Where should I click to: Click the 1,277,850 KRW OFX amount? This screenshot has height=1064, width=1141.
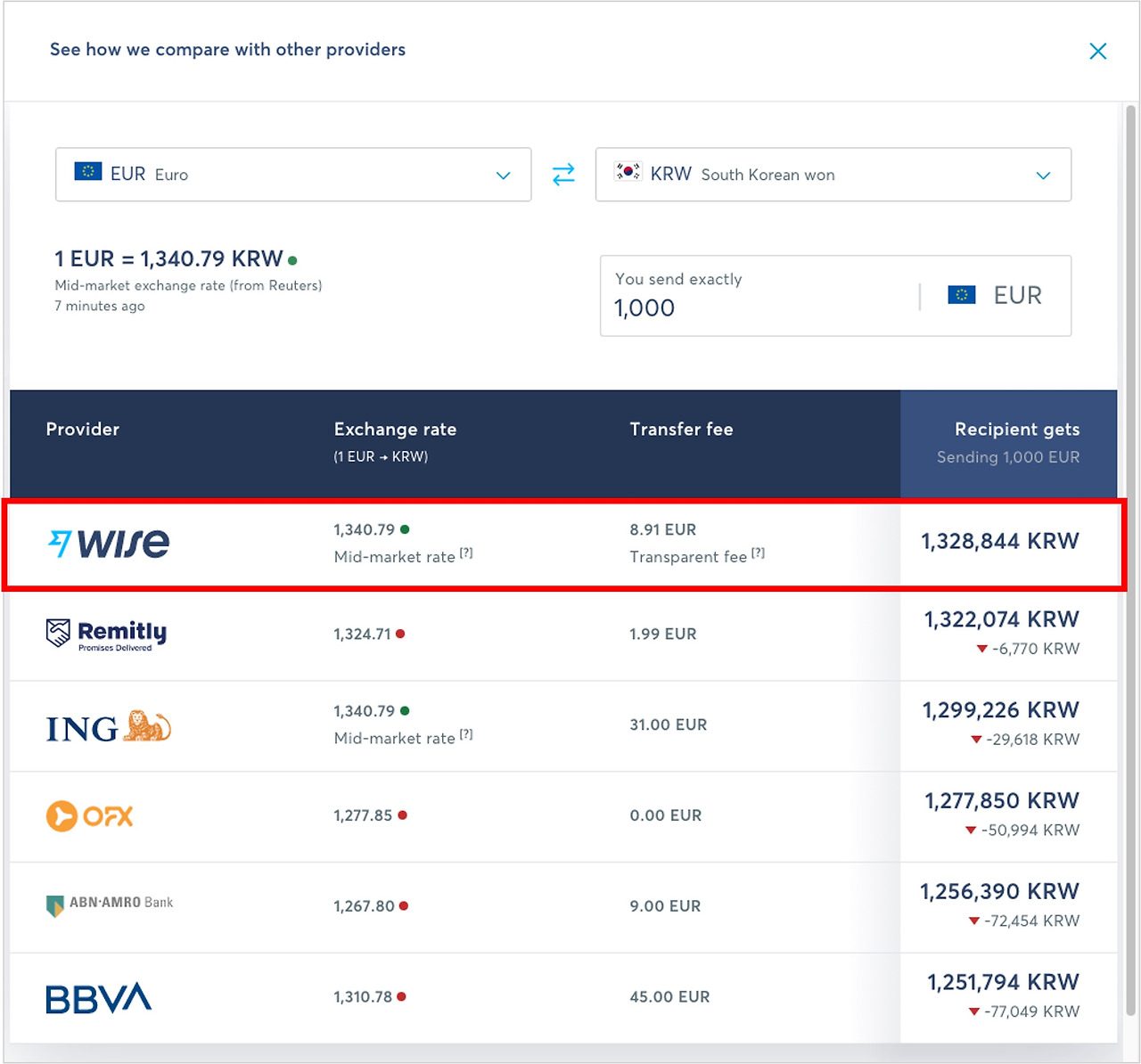(1002, 801)
